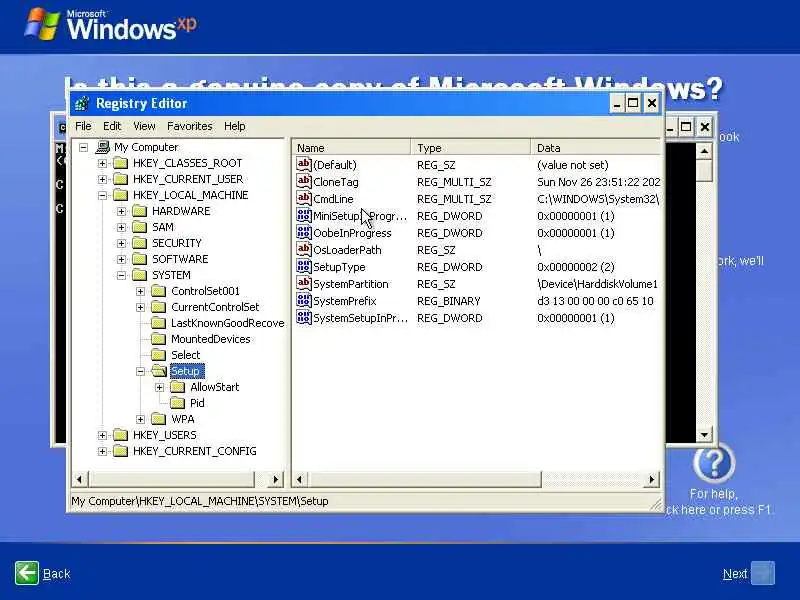
Task: Click the Pid folder icon
Action: point(178,403)
